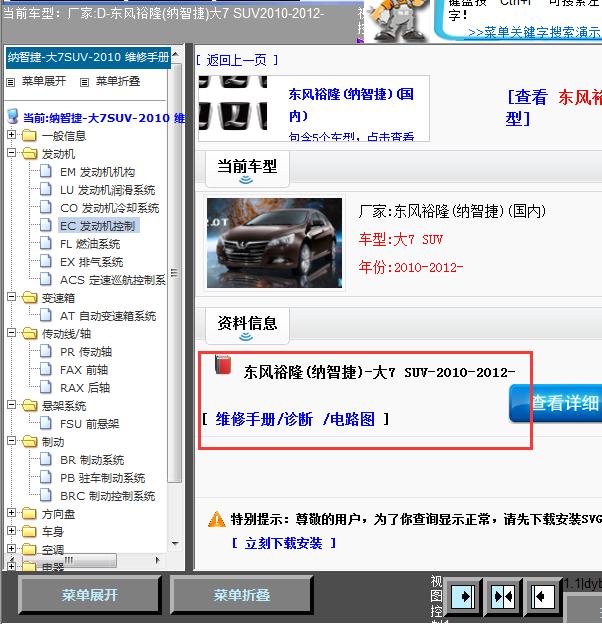Open the 菜单关键字搜索演示 link
Screen dimensions: 602x624
coord(534,32)
